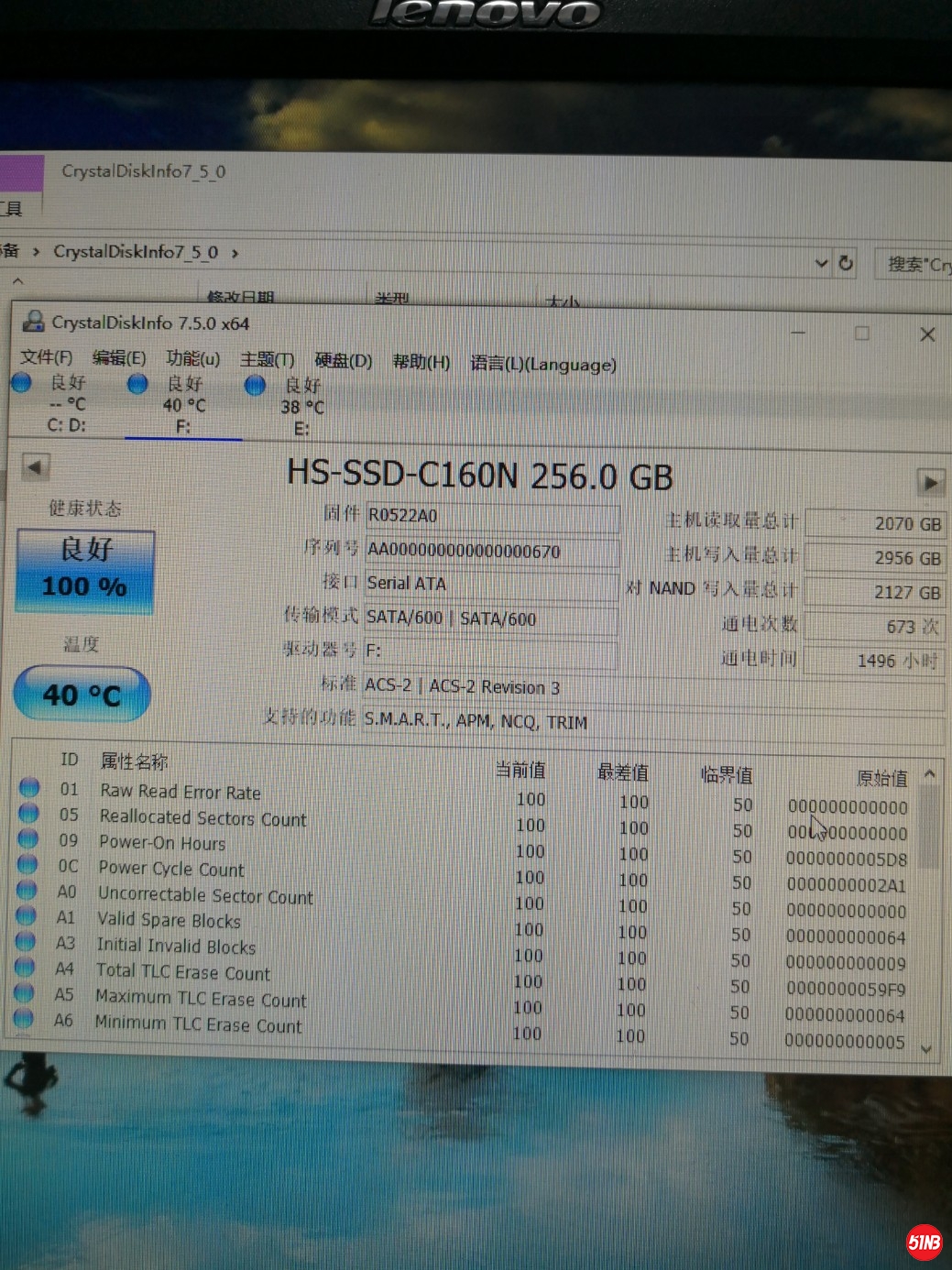Click the previous disk arrow button
The image size is (952, 1270).
click(35, 467)
